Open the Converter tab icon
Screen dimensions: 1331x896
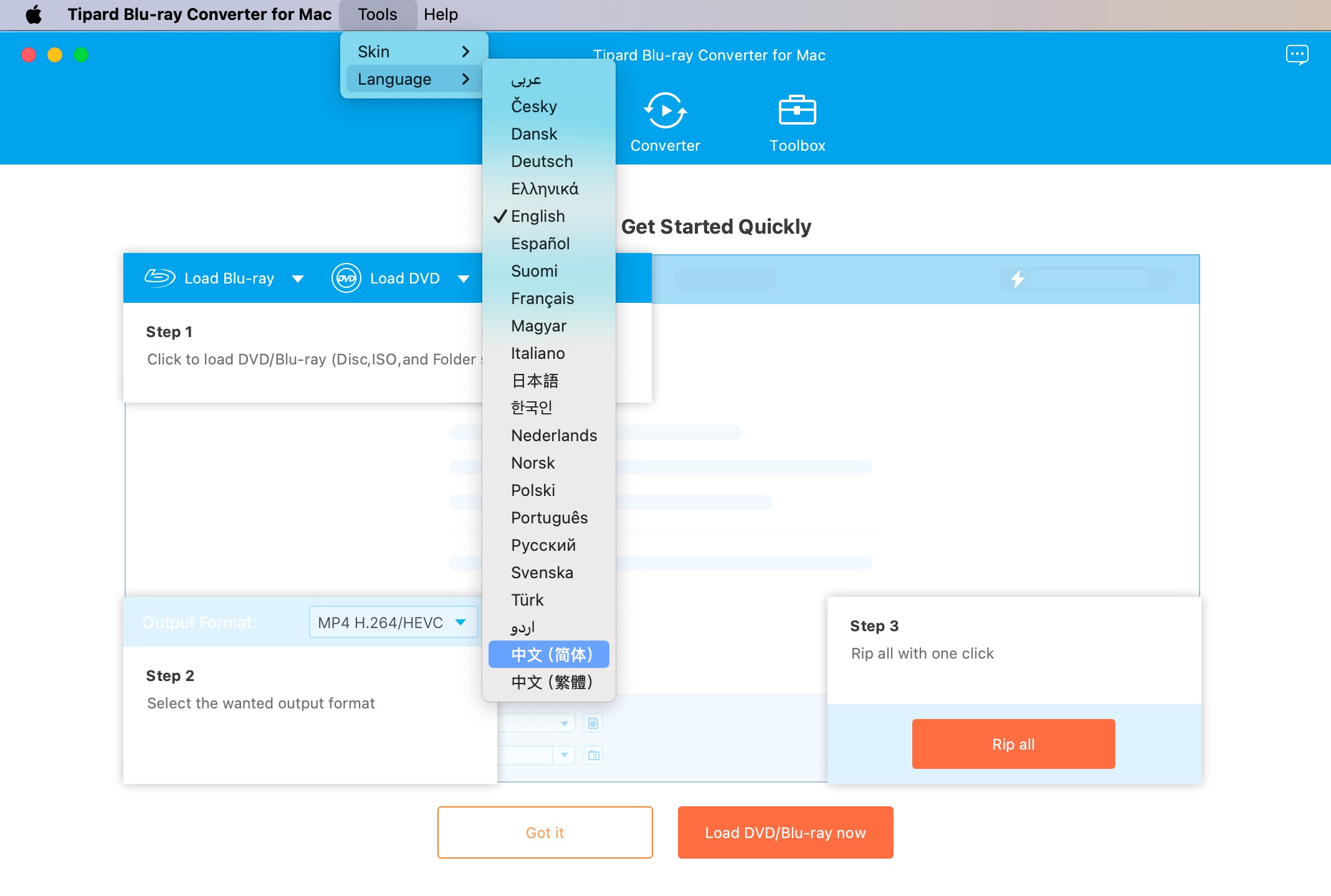[665, 111]
